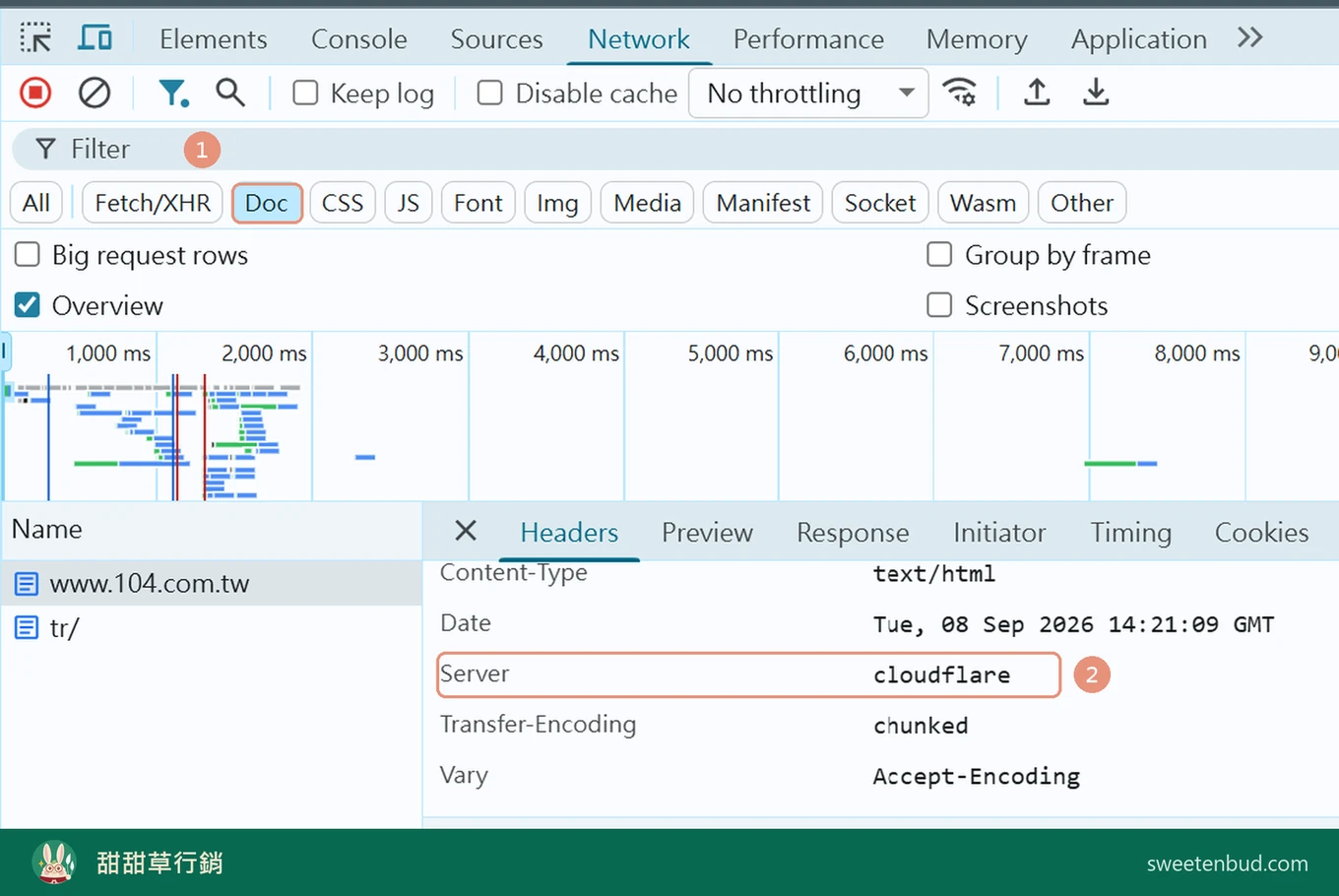
Task: Open the Timing tab of request
Action: pyautogui.click(x=1130, y=533)
